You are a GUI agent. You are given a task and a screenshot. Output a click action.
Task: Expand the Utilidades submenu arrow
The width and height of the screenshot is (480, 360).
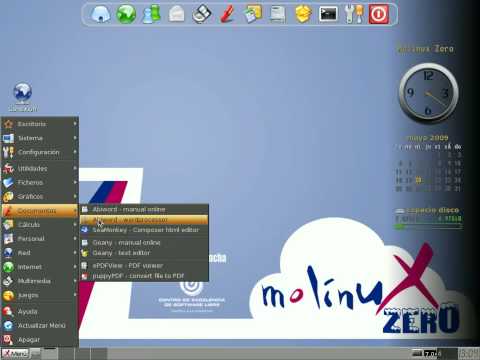point(75,168)
